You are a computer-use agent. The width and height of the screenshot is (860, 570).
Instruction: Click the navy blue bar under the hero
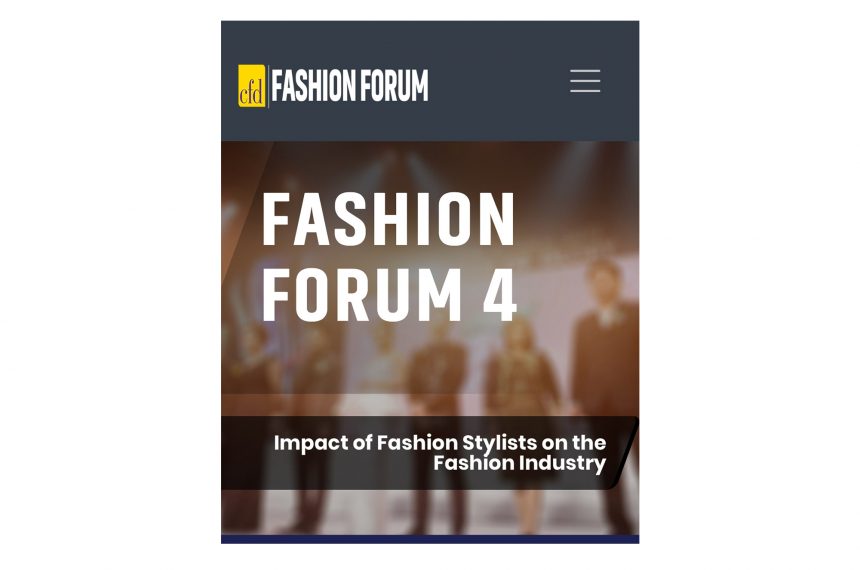point(430,539)
